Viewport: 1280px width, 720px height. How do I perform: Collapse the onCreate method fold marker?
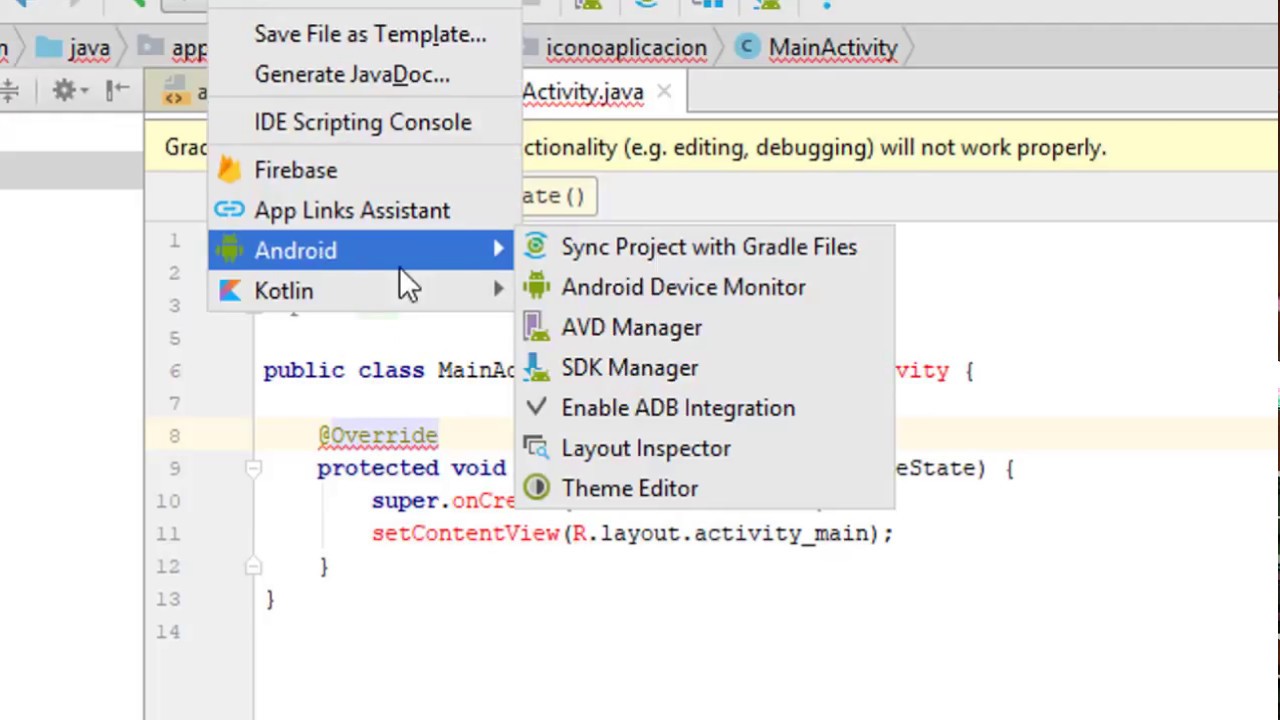[253, 468]
